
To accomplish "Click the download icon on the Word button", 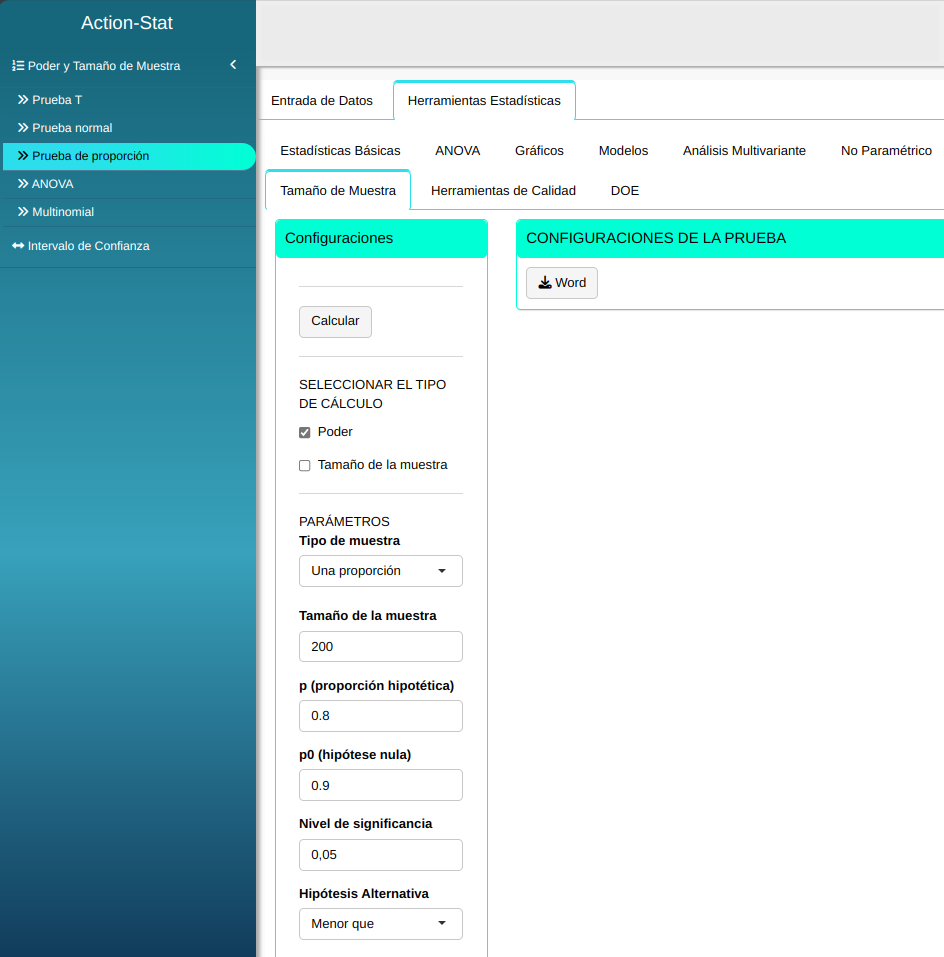I will click(x=545, y=283).
